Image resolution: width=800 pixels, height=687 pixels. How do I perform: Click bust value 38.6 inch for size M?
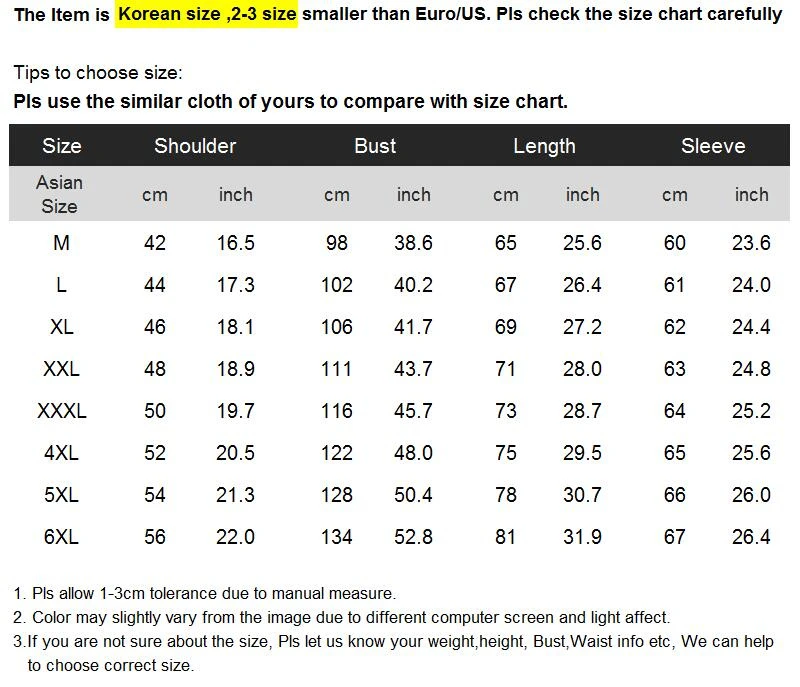413,243
